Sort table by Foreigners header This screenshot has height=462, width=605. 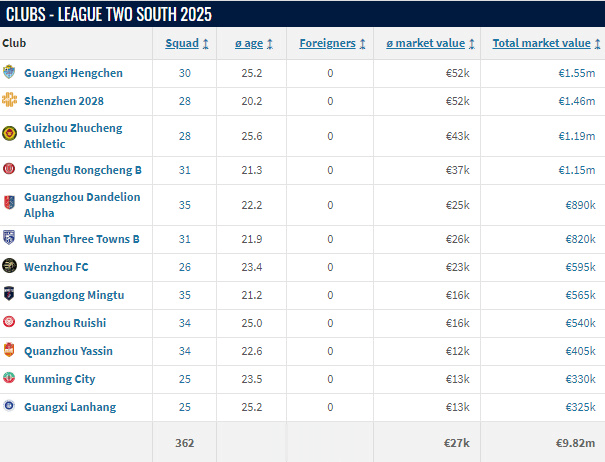coord(328,43)
